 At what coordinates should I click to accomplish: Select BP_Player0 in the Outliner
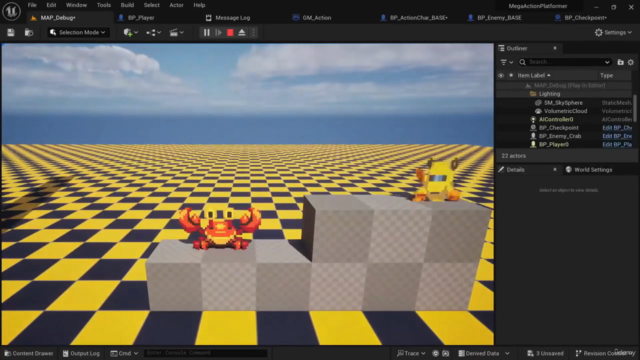[x=553, y=144]
